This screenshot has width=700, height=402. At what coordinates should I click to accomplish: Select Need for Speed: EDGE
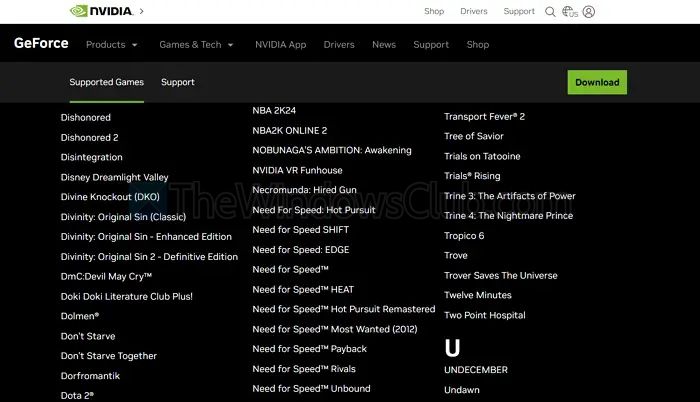tap(300, 250)
